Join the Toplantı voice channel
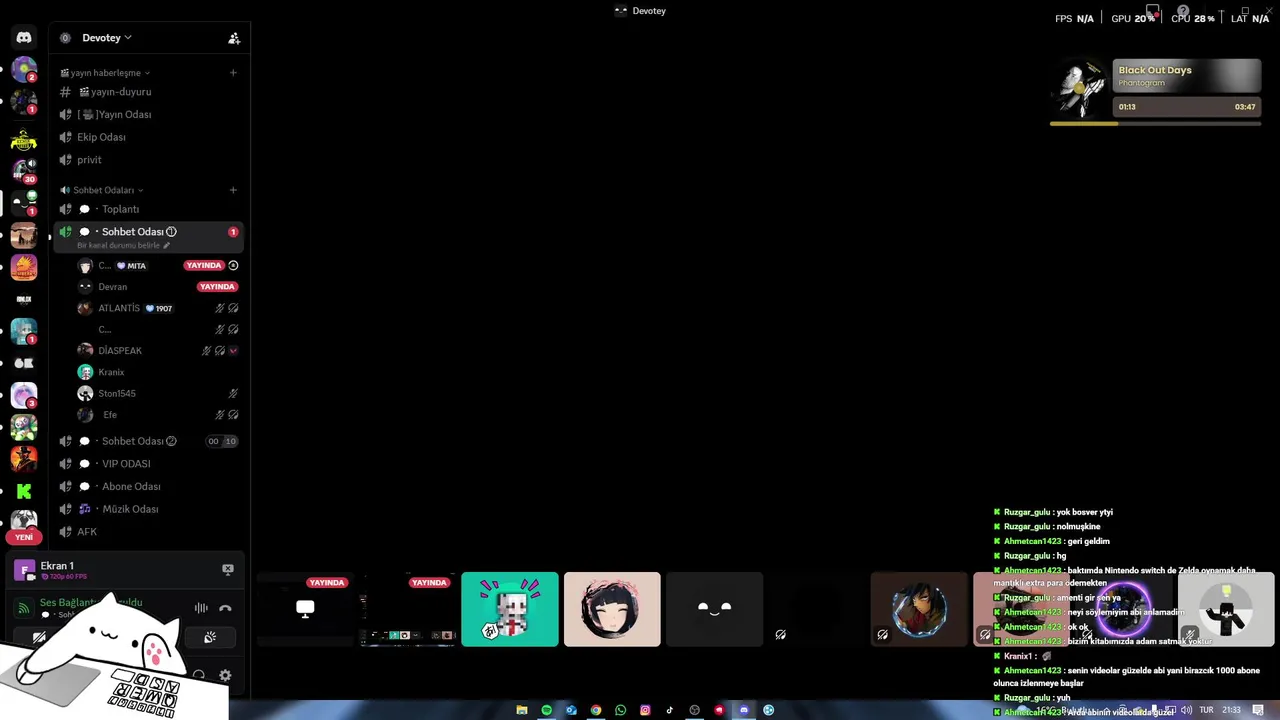 point(148,209)
